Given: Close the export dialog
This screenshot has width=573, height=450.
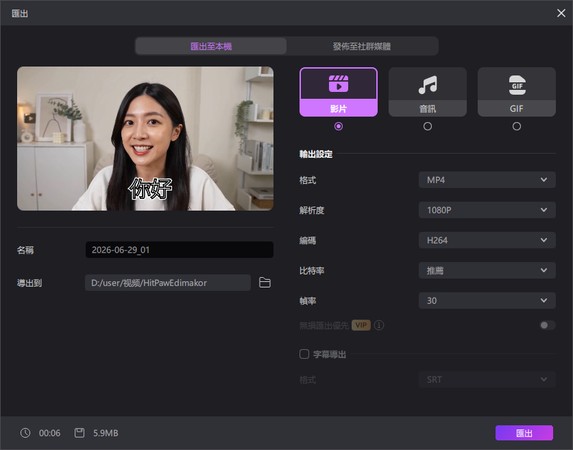Looking at the screenshot, I should 561,13.
